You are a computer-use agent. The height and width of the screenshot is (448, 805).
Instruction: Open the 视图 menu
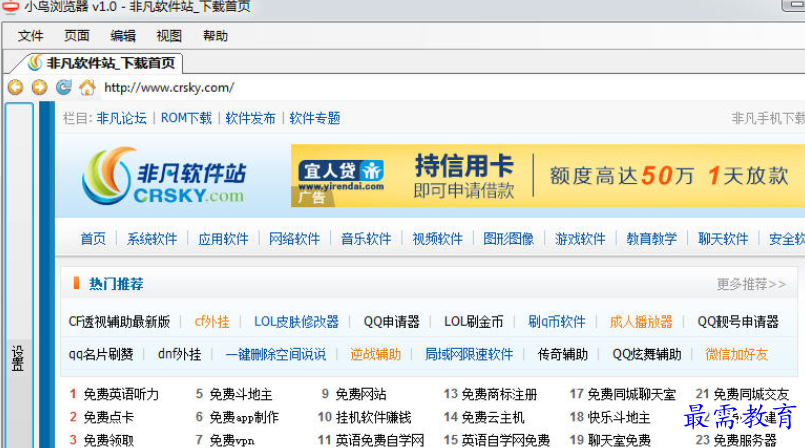[x=169, y=36]
